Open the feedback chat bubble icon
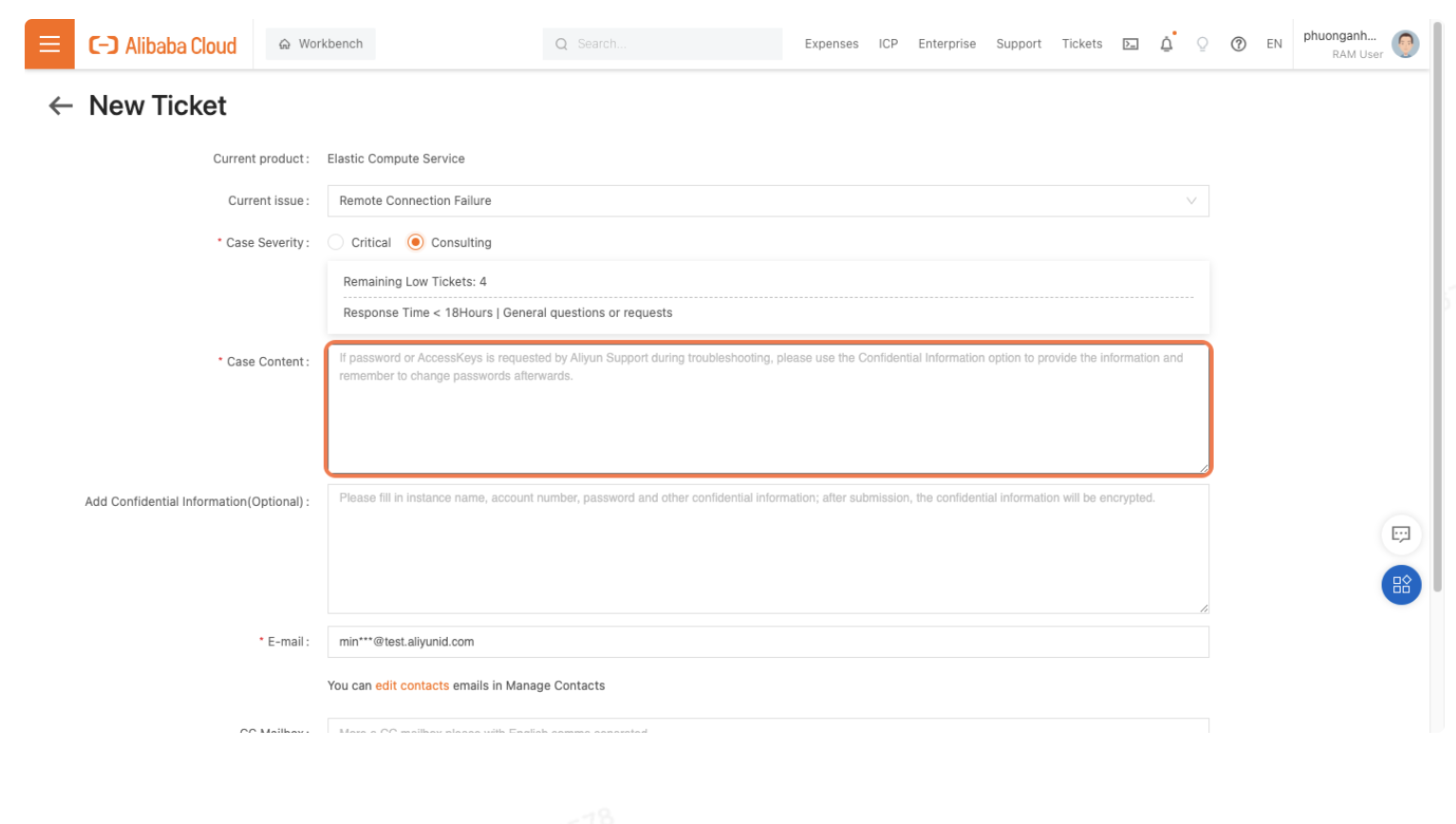This screenshot has height=824, width=1456. click(1401, 534)
